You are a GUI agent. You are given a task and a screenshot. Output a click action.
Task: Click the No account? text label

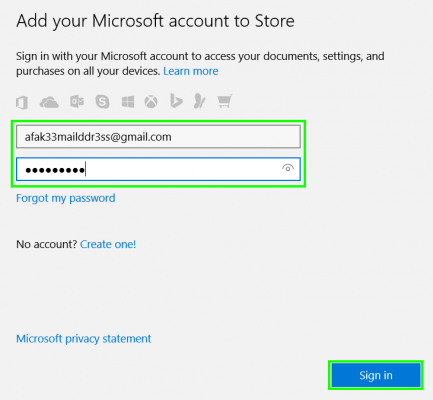[47, 244]
